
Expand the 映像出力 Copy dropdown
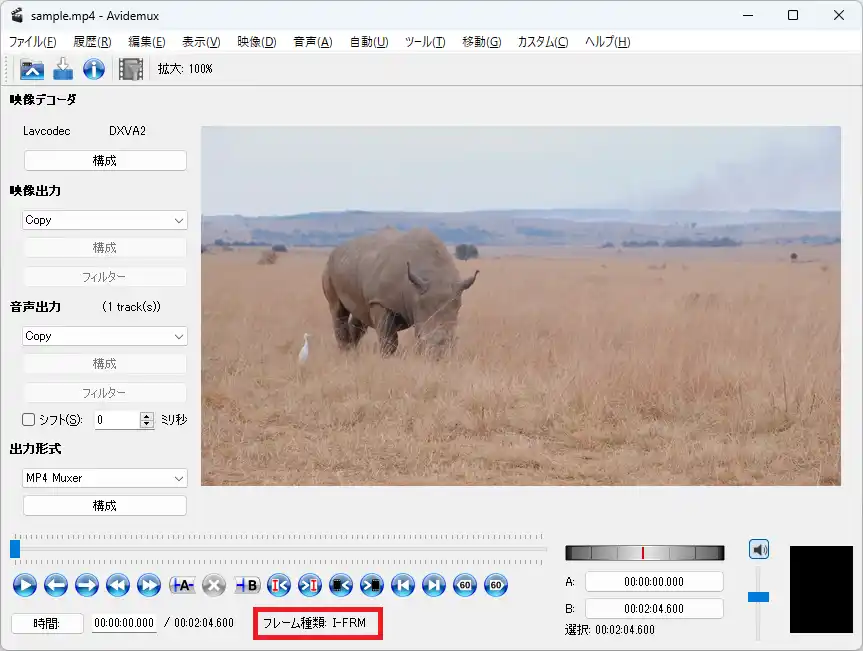[x=105, y=220]
